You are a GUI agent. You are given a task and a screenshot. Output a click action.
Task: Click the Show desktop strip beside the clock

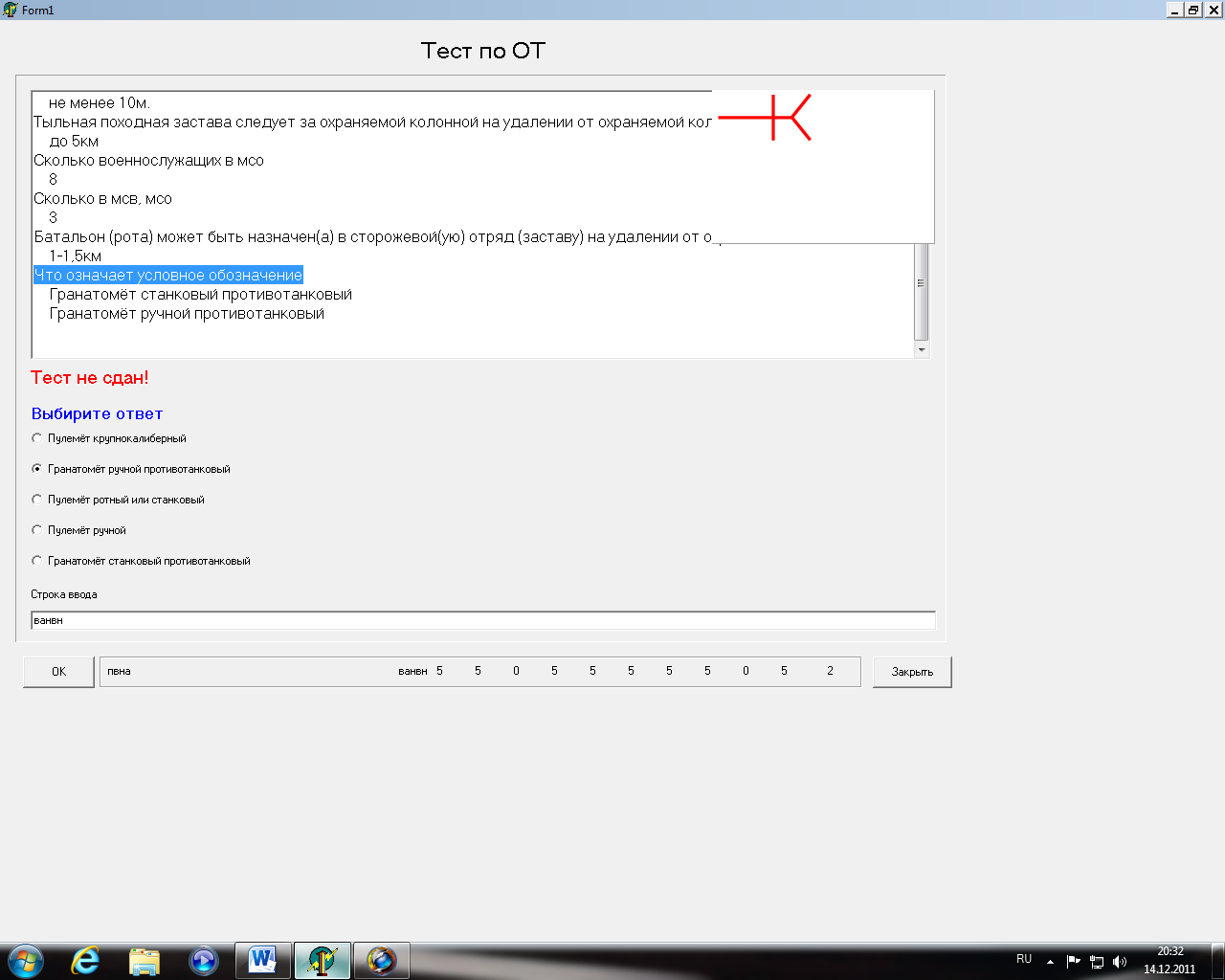point(1217,960)
